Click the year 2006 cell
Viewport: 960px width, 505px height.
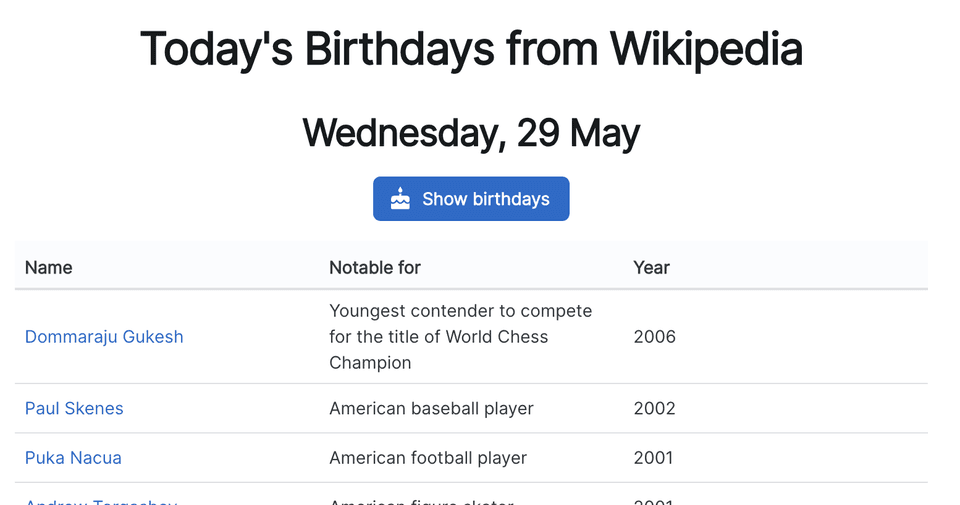(654, 337)
